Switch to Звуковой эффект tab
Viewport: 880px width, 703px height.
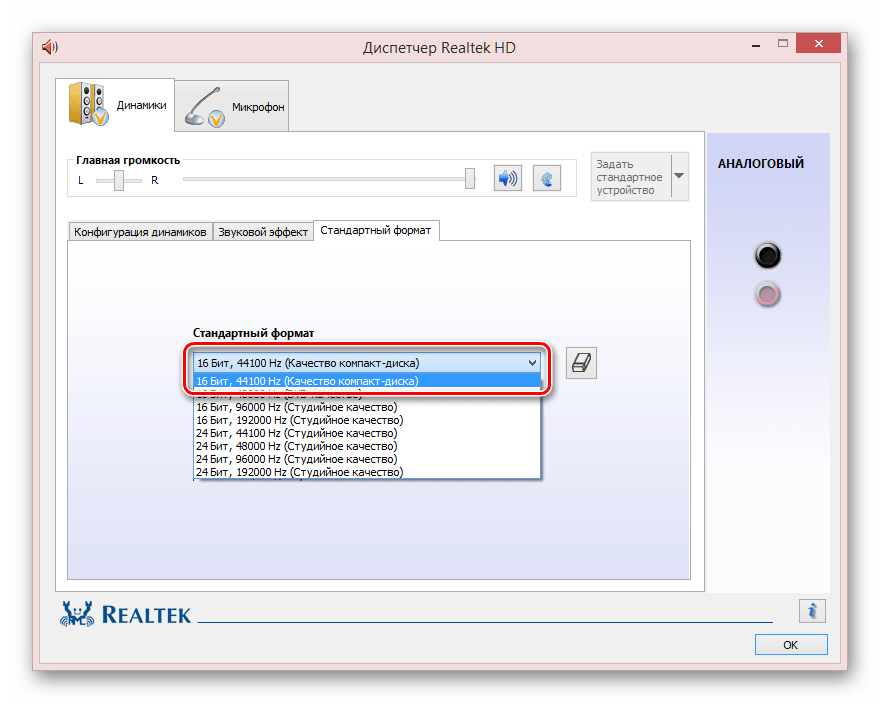(263, 232)
